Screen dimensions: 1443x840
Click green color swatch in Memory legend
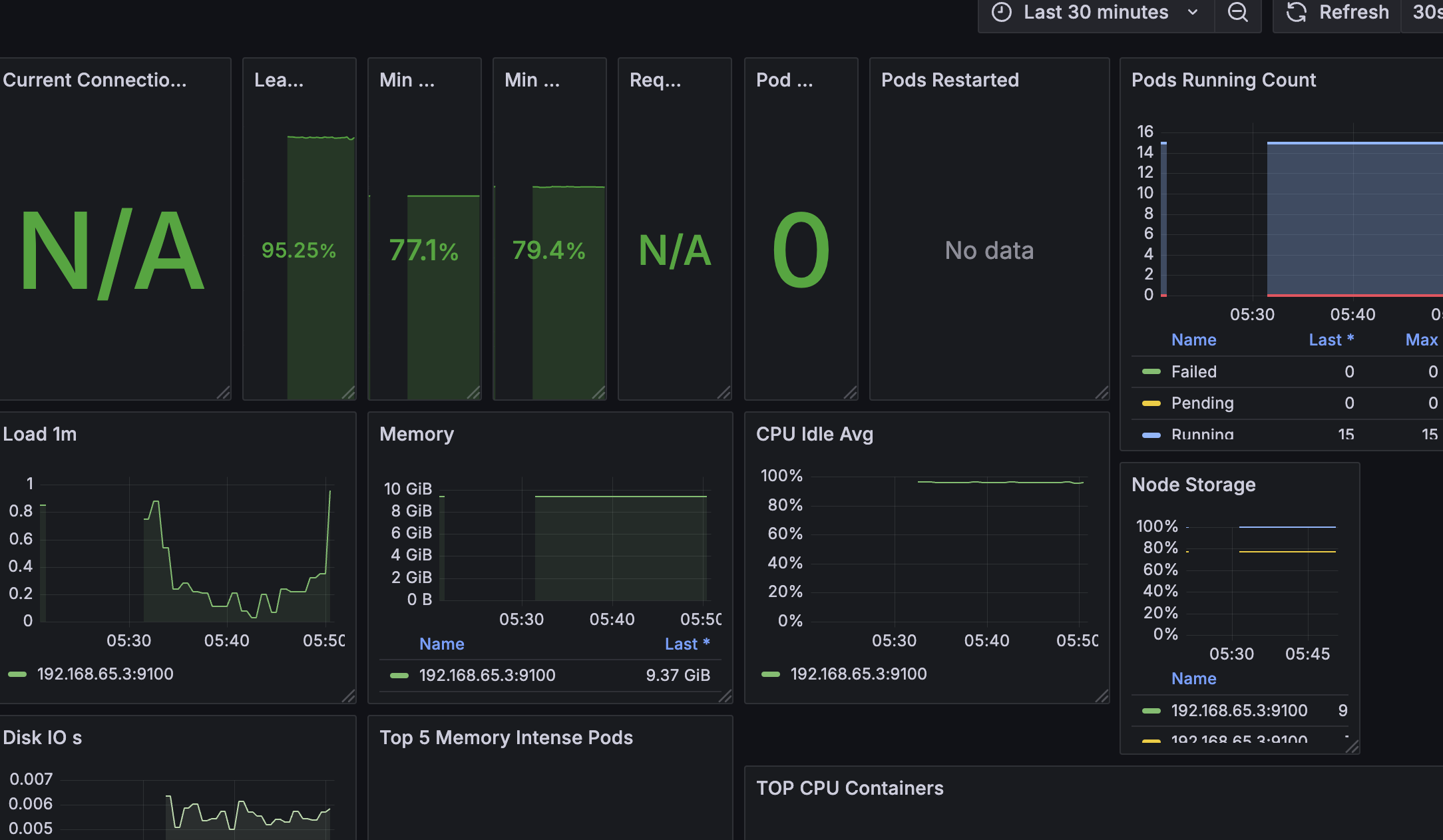click(399, 676)
